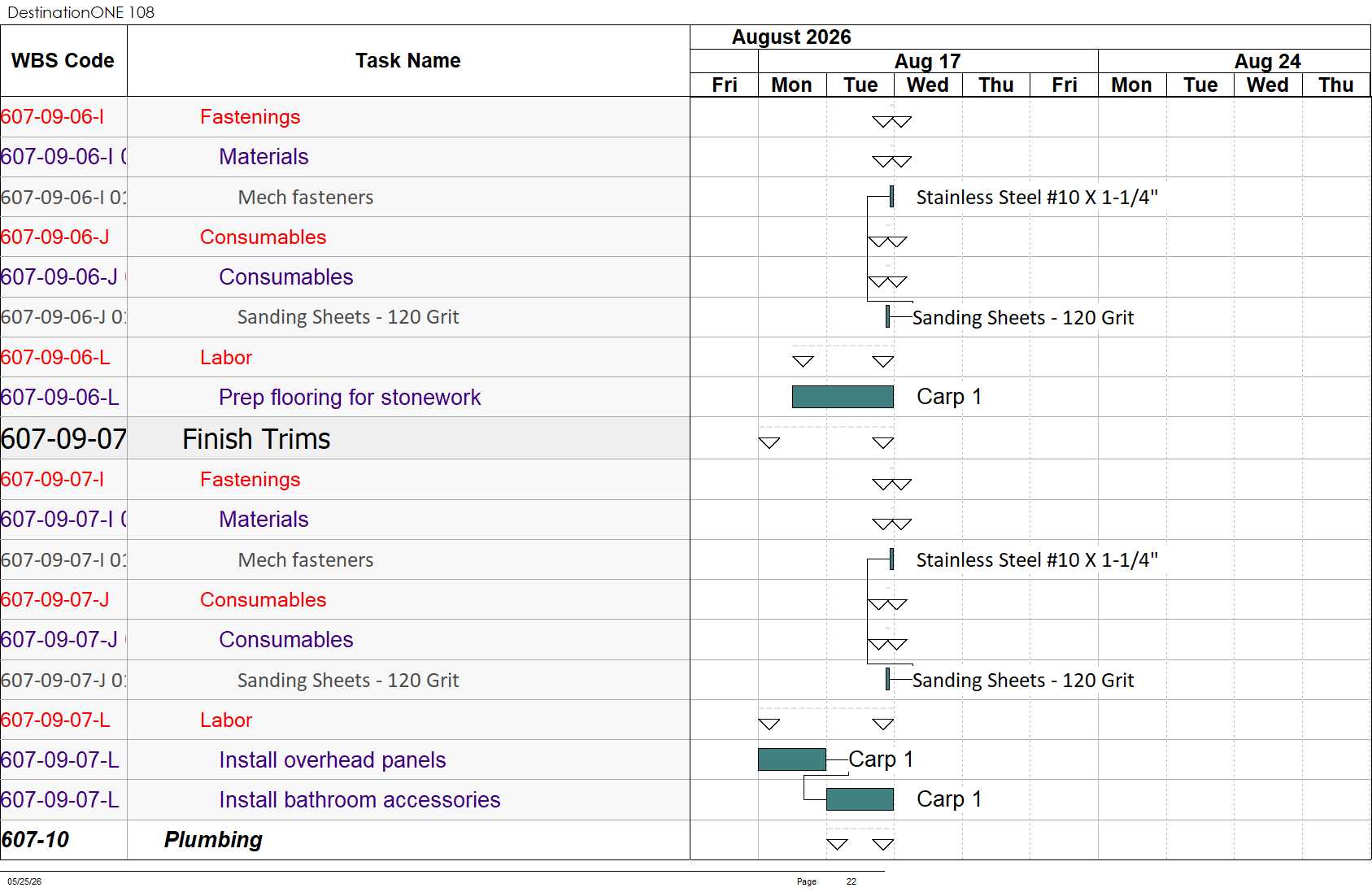Select the Mech fasteners milestone bar in 607-09-07-I
The image size is (1372, 892).
[892, 559]
